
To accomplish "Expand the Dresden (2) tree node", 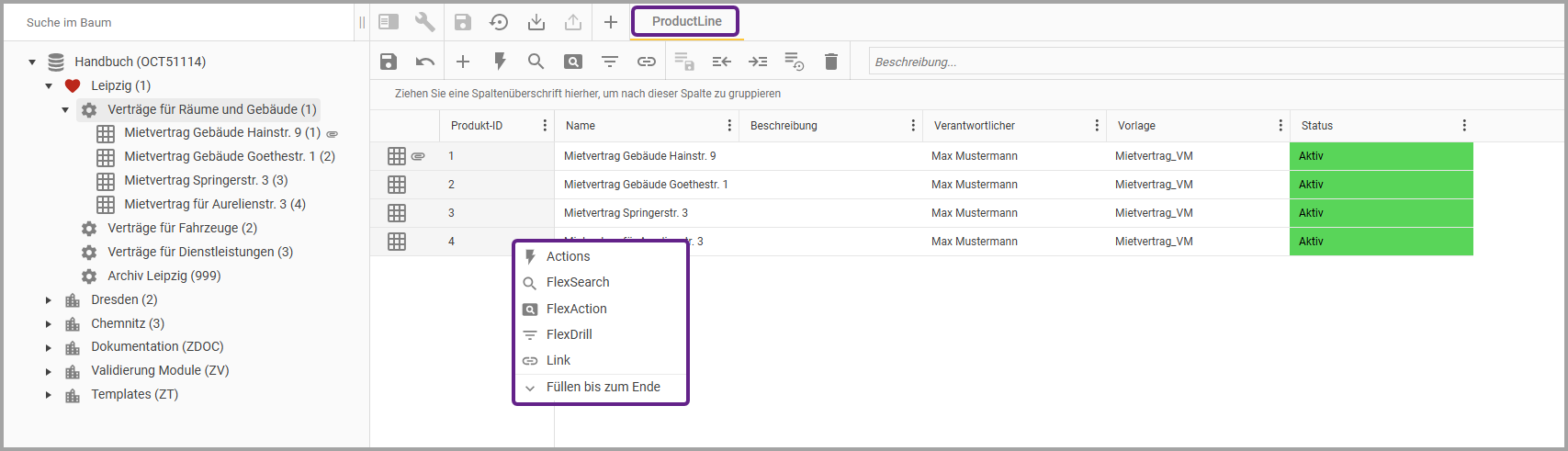I will tap(49, 299).
